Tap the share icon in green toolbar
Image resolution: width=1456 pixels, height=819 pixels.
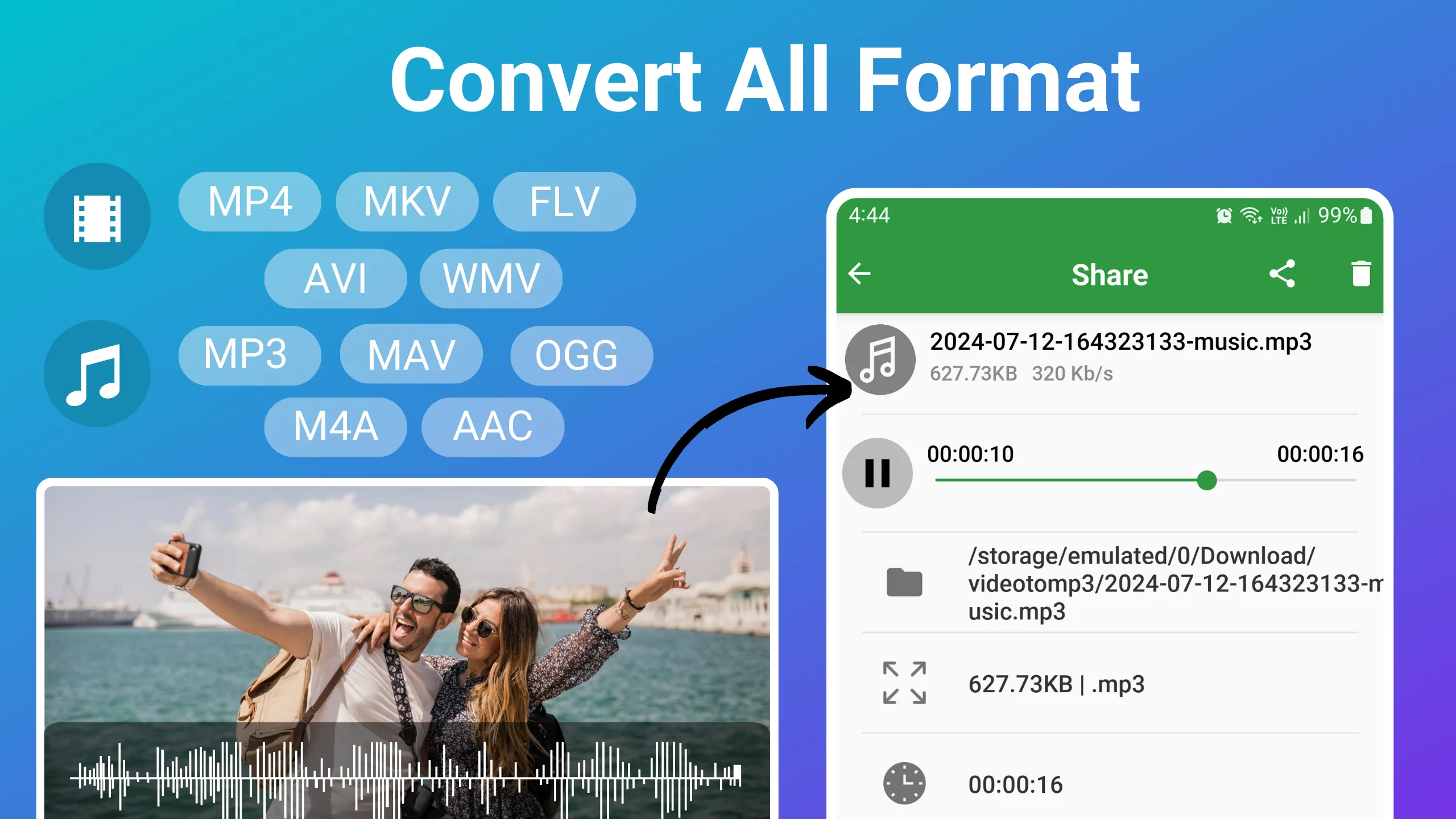pyautogui.click(x=1282, y=274)
